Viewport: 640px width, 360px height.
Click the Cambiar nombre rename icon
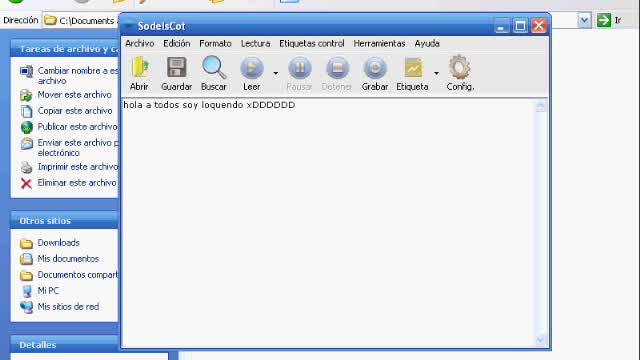[x=27, y=72]
